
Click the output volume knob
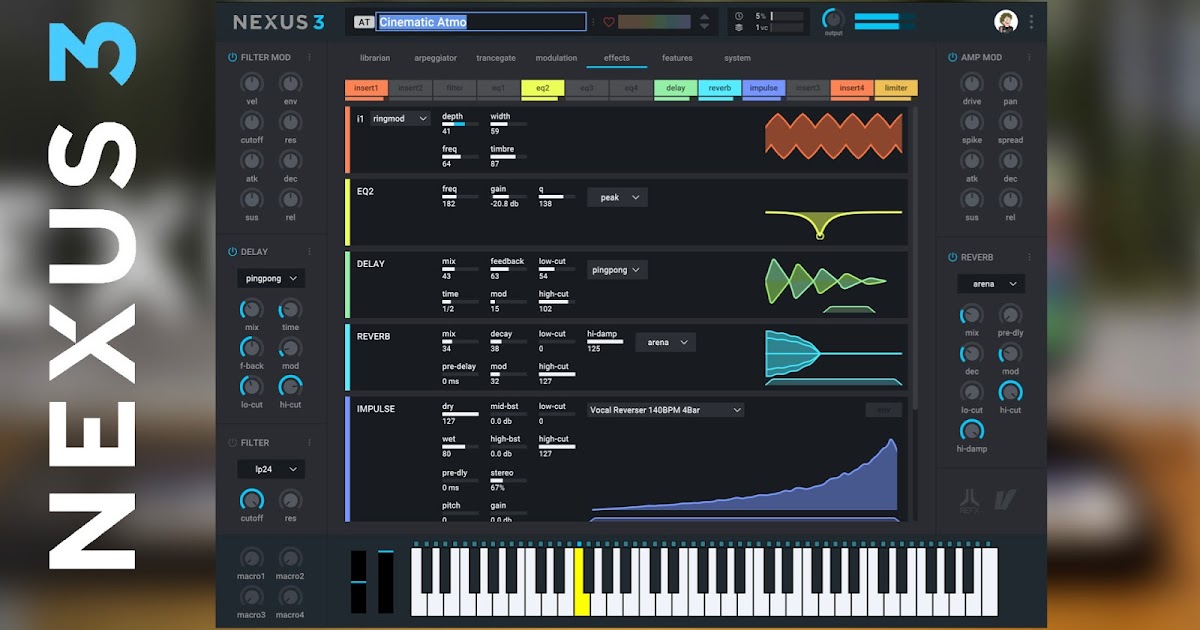(x=833, y=19)
